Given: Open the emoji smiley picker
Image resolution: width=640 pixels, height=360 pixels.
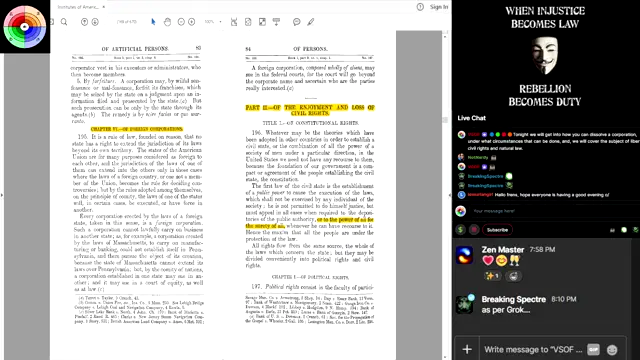Looking at the screenshot, I should pyautogui.click(x=612, y=350).
